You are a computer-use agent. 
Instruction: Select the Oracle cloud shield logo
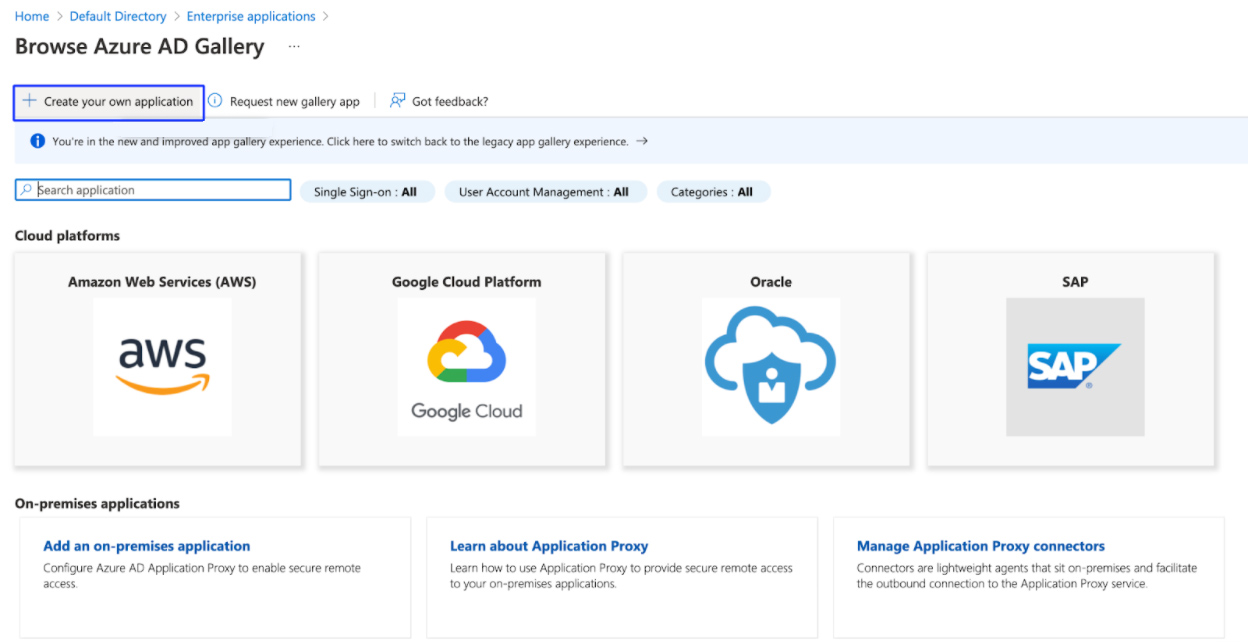point(771,367)
